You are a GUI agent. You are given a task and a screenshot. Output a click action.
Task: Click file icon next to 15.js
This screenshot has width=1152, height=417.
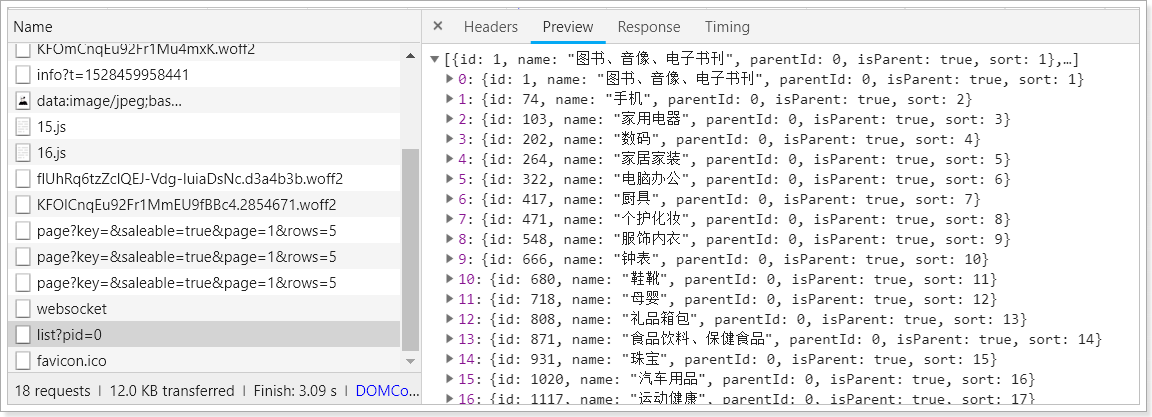pos(24,126)
